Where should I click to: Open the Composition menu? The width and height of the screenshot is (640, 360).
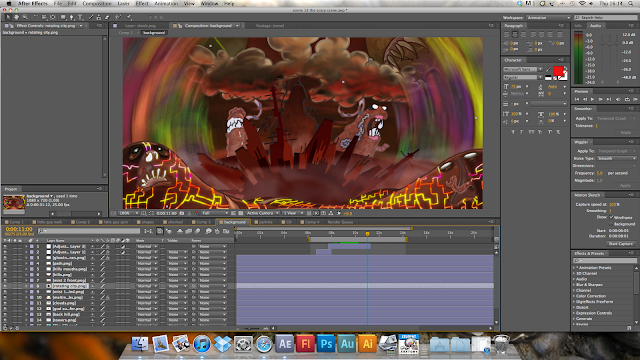point(97,3)
